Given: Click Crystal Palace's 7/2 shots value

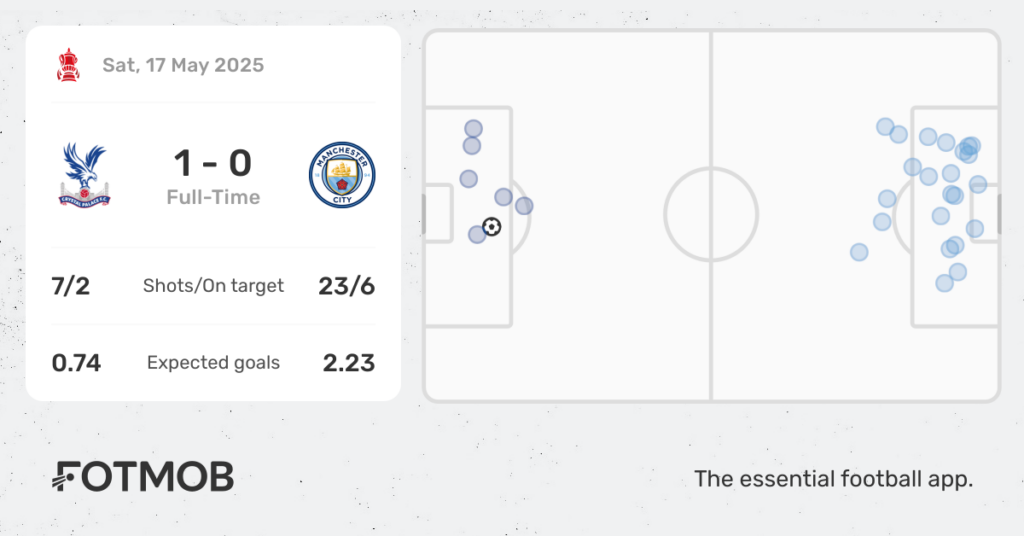Looking at the screenshot, I should click(71, 286).
